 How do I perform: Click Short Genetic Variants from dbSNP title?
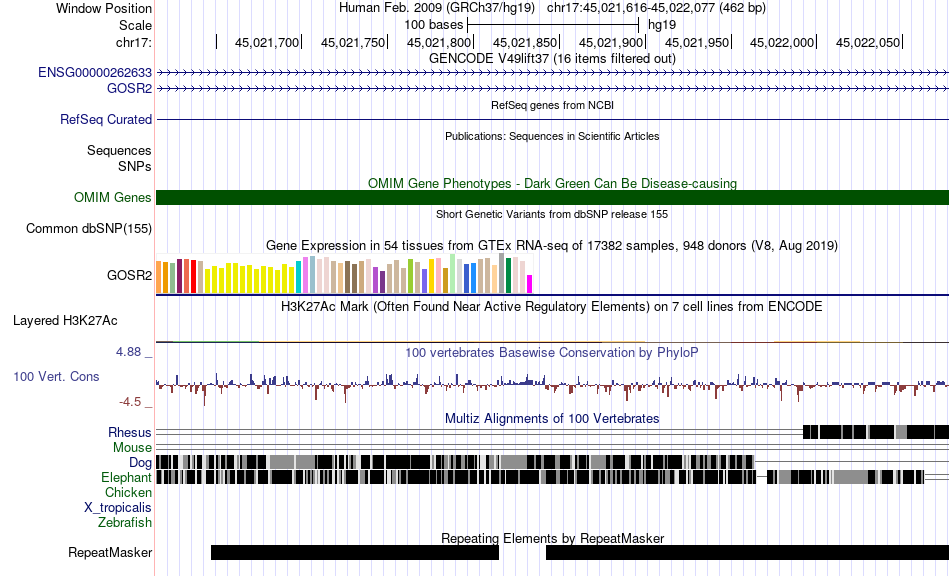point(552,214)
